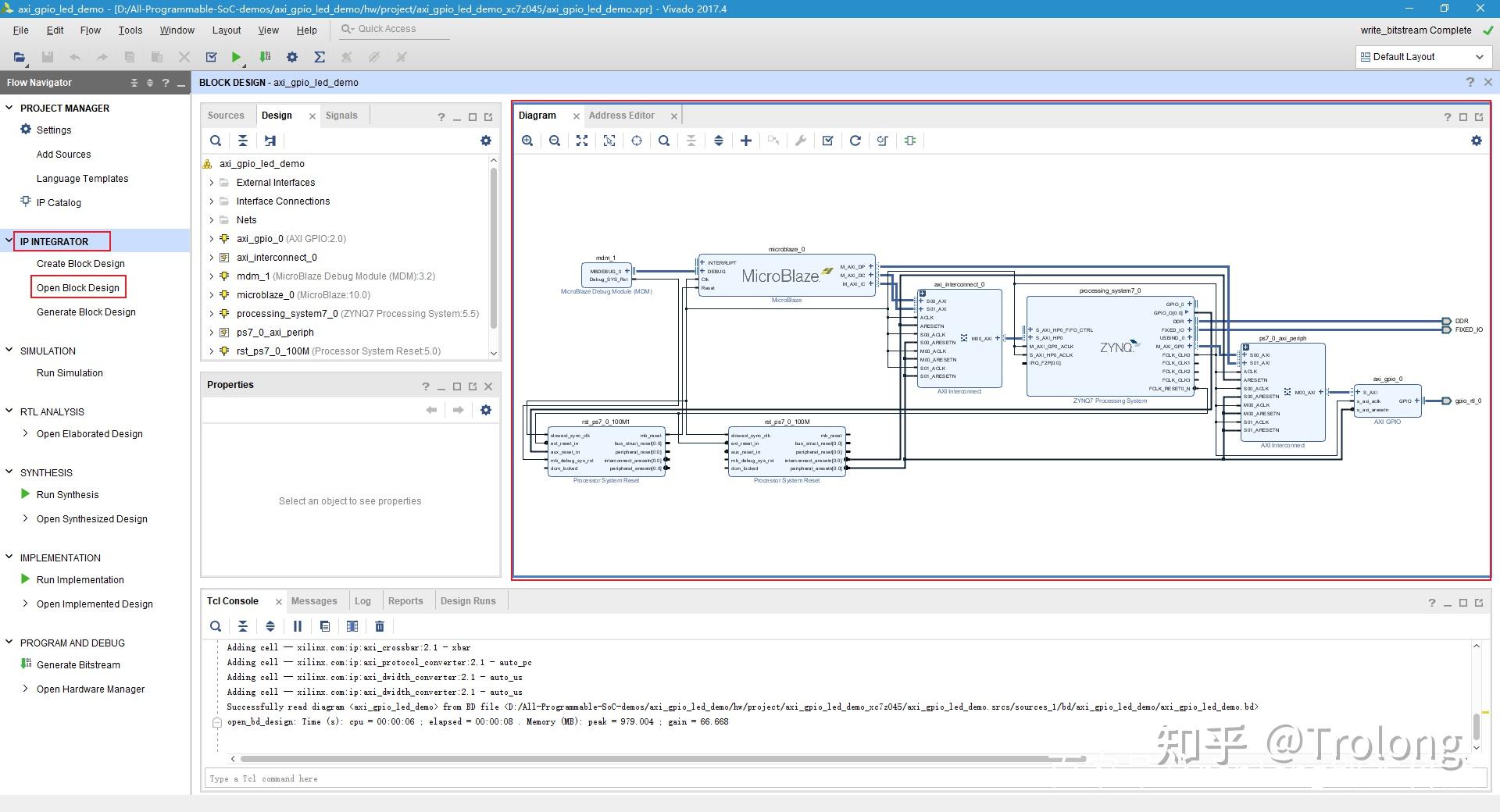Image resolution: width=1500 pixels, height=812 pixels.
Task: Collapse the IP INTEGRATOR section
Action: click(x=9, y=241)
